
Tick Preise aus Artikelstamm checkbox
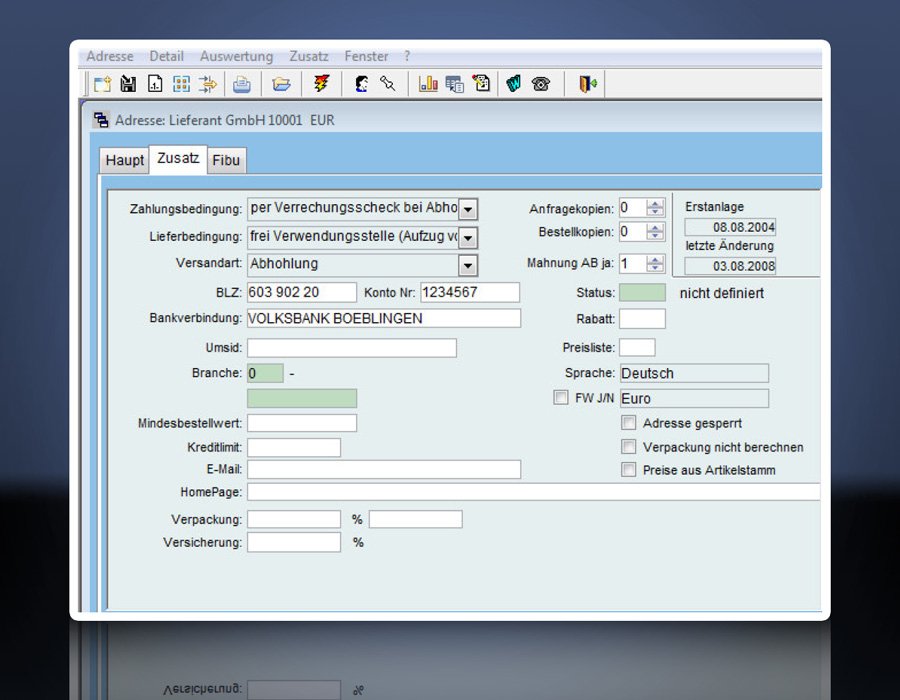(629, 470)
